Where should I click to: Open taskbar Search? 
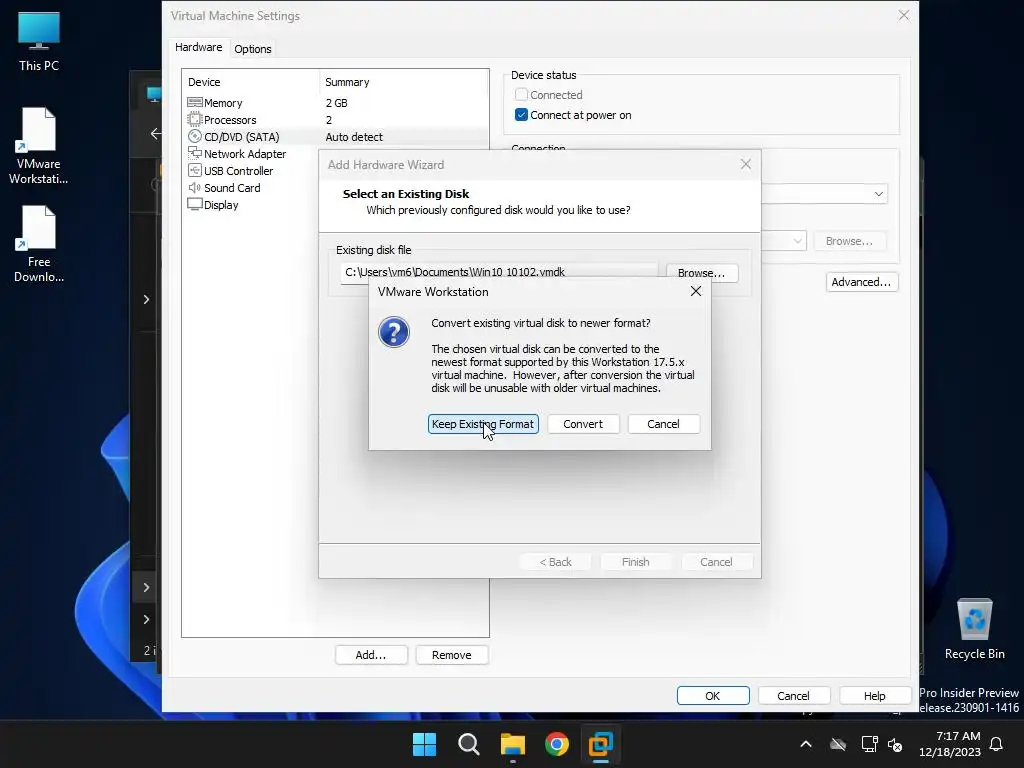tap(469, 744)
